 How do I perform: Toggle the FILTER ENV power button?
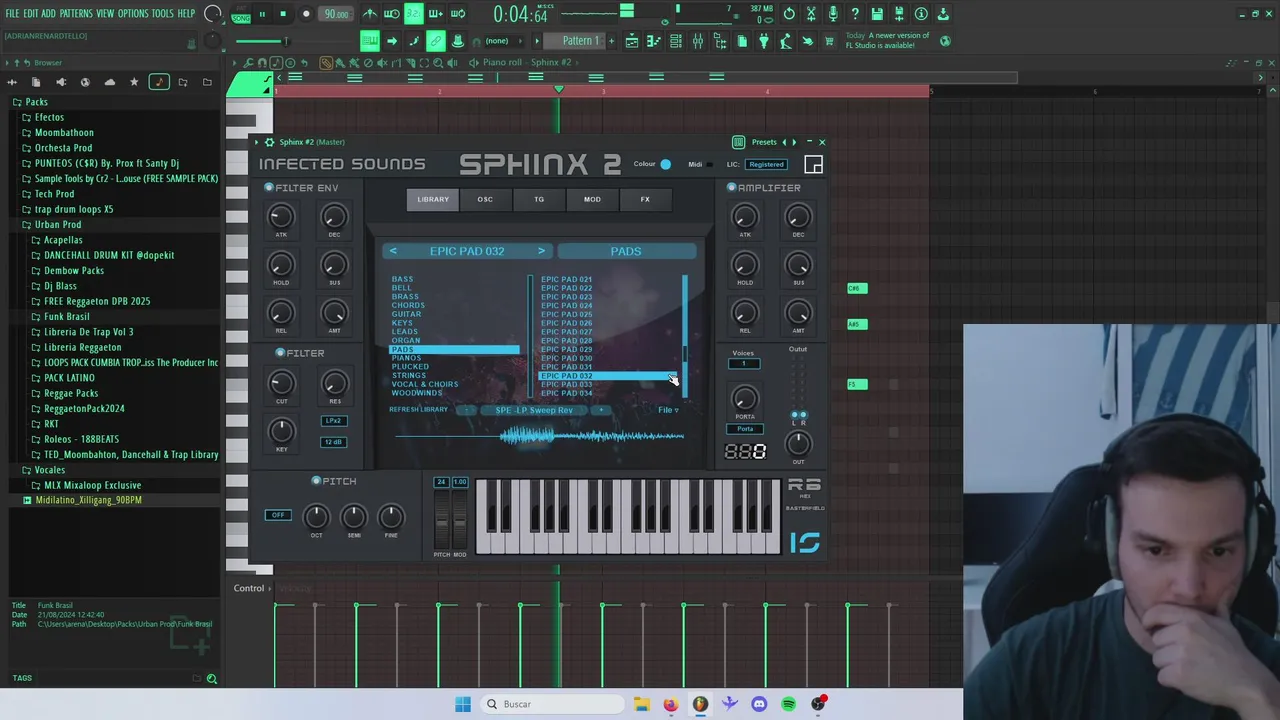click(x=268, y=188)
